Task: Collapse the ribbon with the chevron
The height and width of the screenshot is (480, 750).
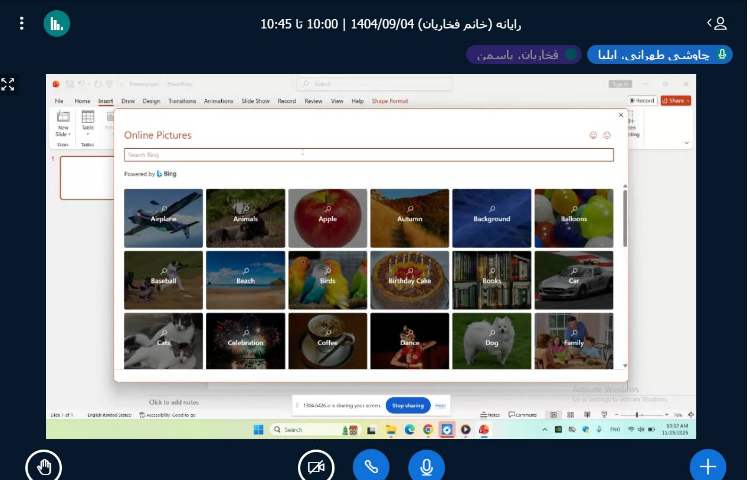Action: click(686, 142)
